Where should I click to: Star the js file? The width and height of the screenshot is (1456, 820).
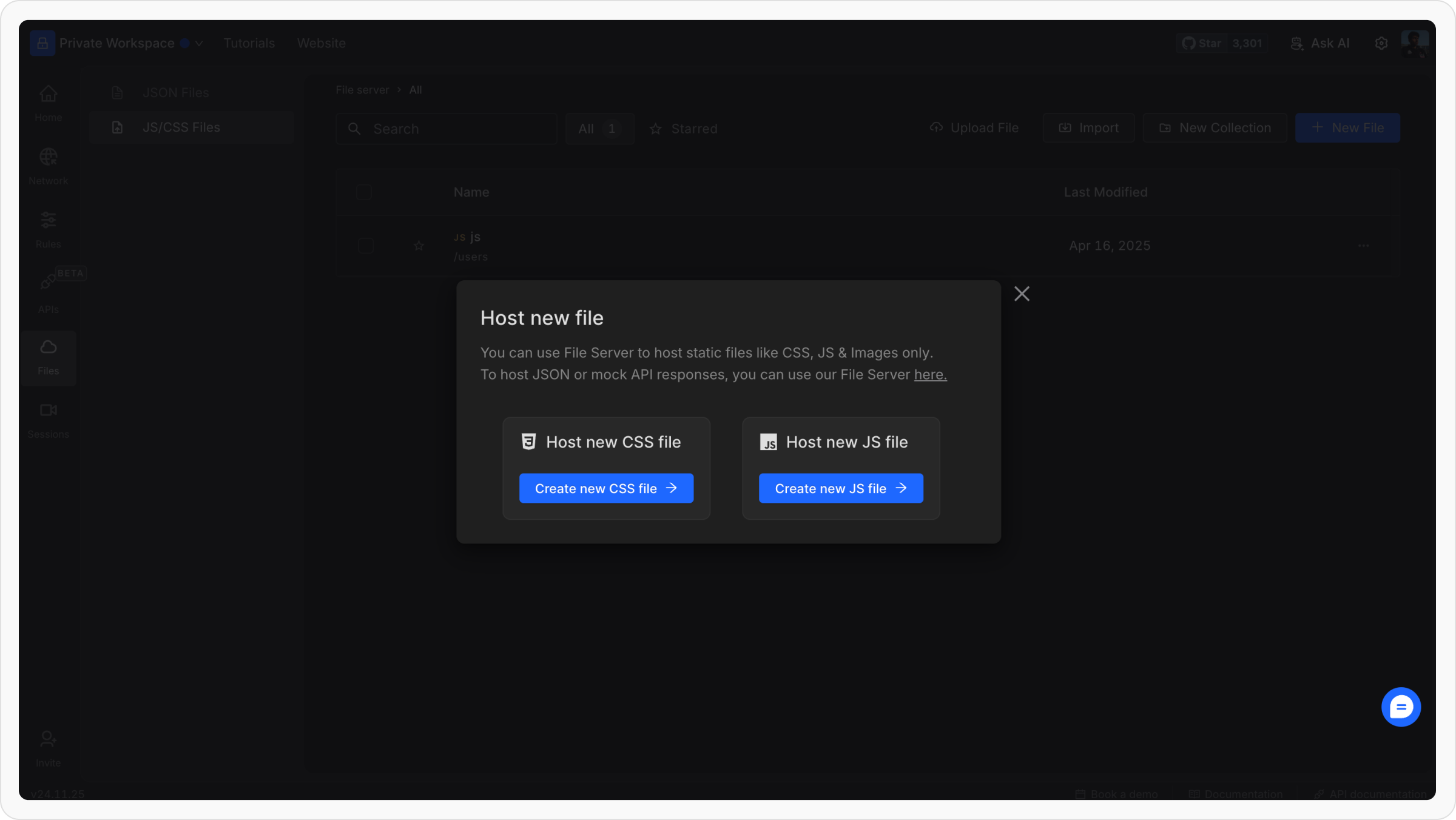pyautogui.click(x=419, y=246)
